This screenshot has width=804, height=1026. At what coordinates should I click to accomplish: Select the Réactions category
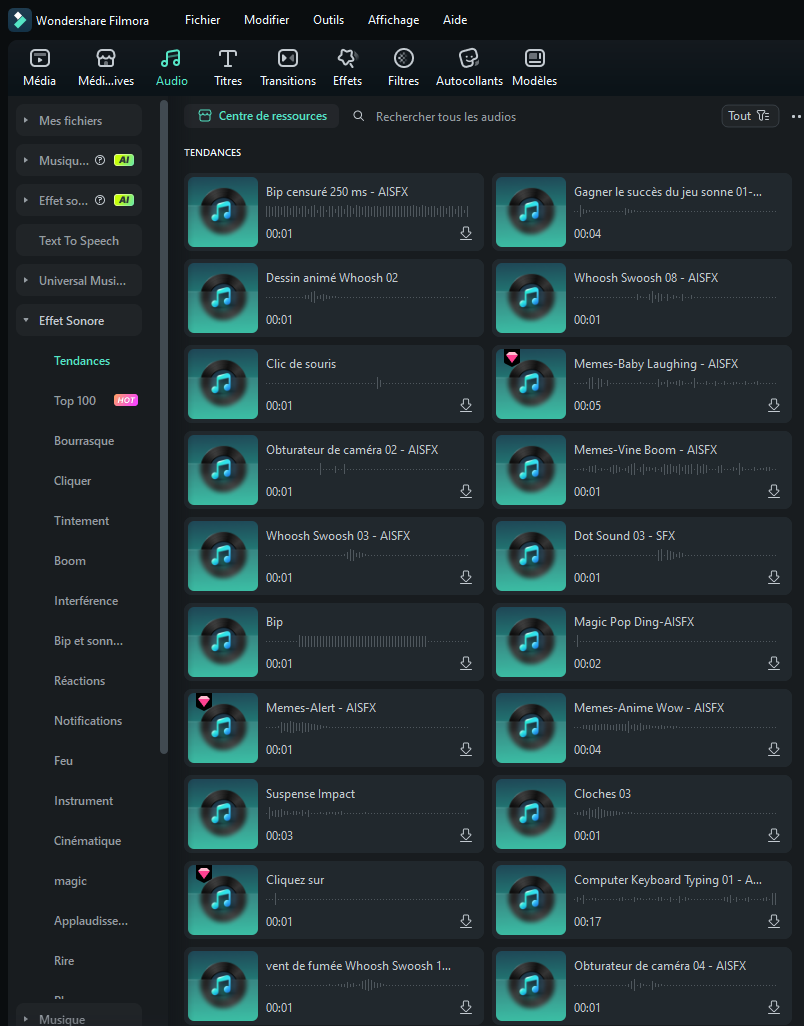[x=79, y=681]
